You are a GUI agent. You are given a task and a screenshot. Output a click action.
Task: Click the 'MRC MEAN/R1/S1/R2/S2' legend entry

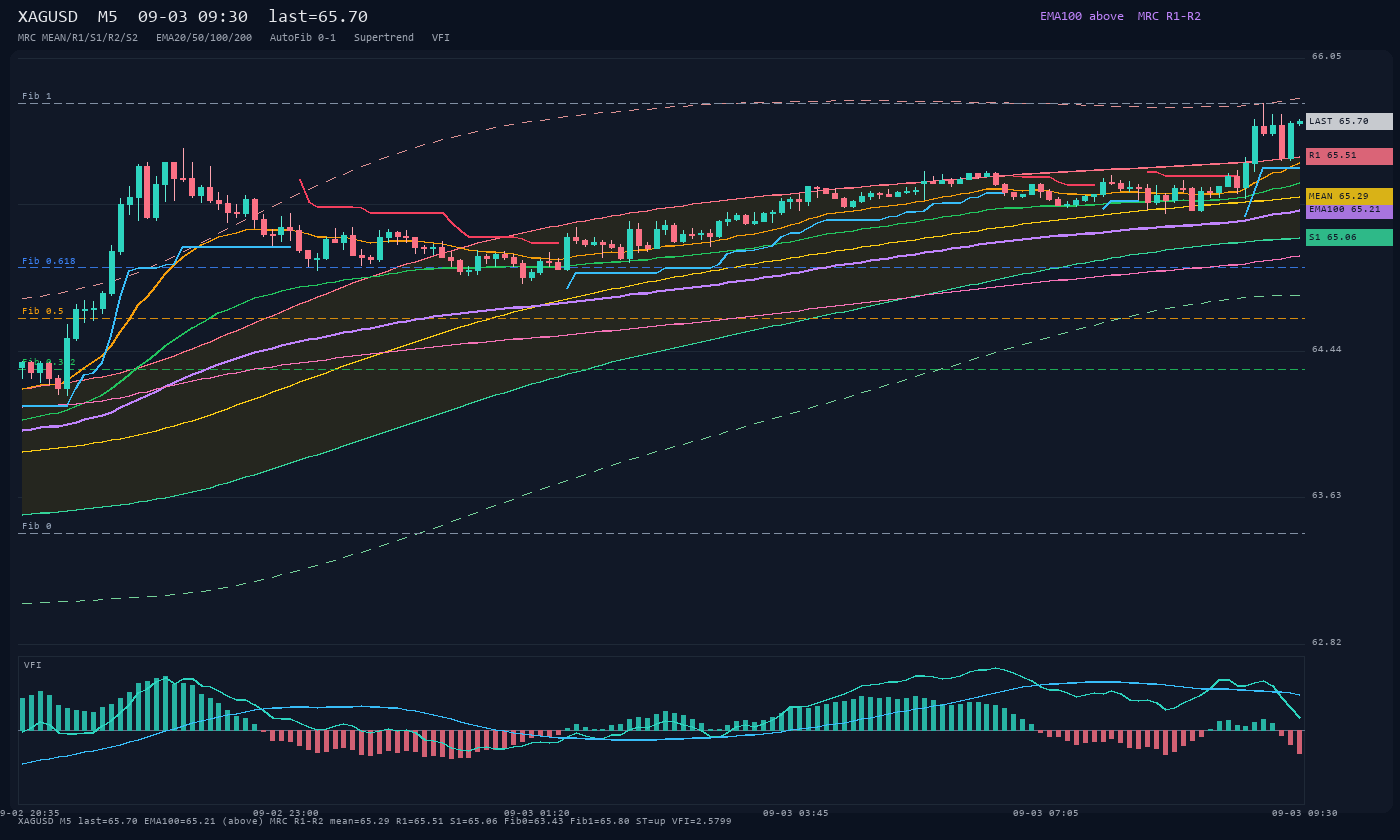[x=78, y=38]
